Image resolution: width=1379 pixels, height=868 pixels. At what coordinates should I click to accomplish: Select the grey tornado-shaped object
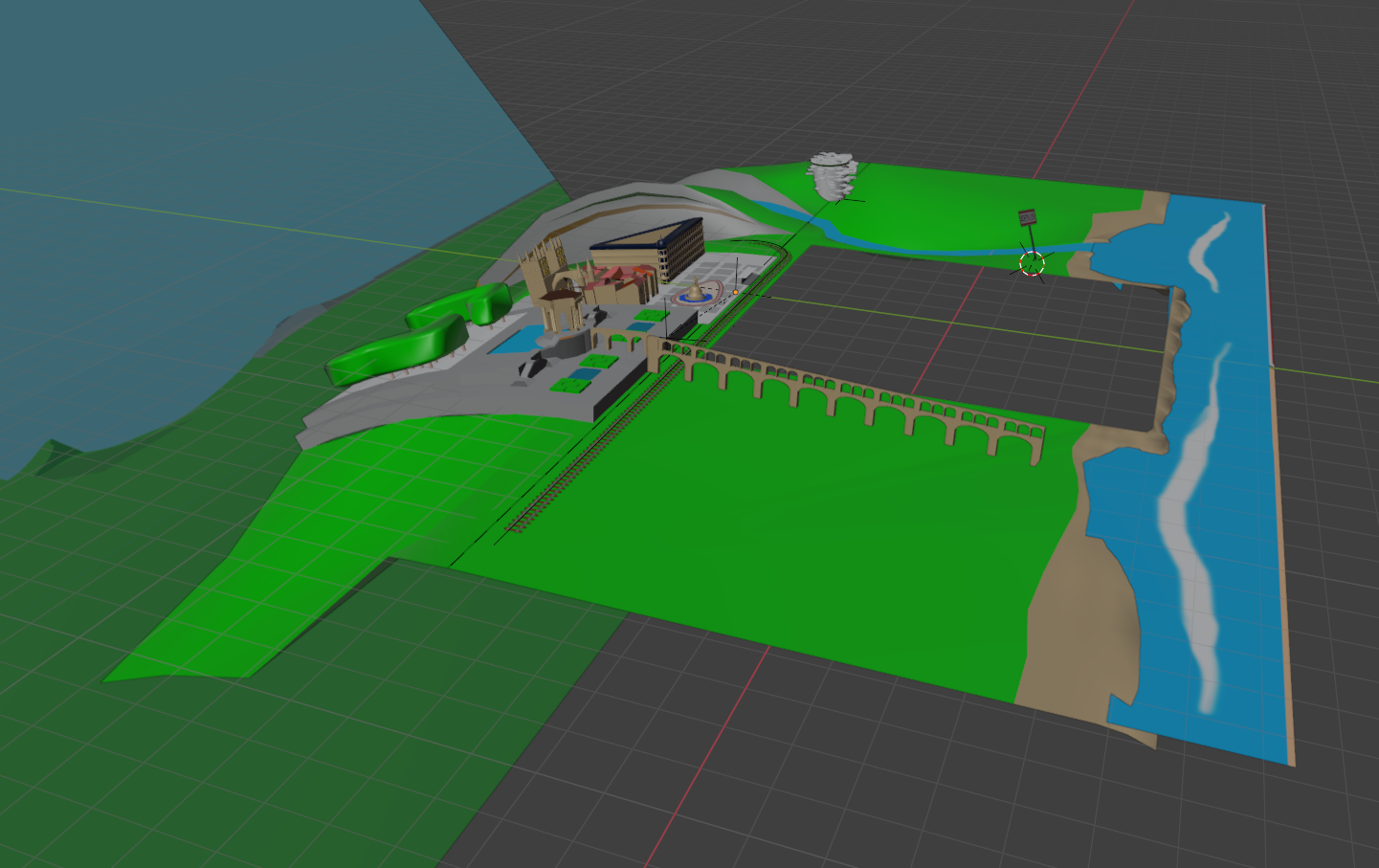[833, 175]
